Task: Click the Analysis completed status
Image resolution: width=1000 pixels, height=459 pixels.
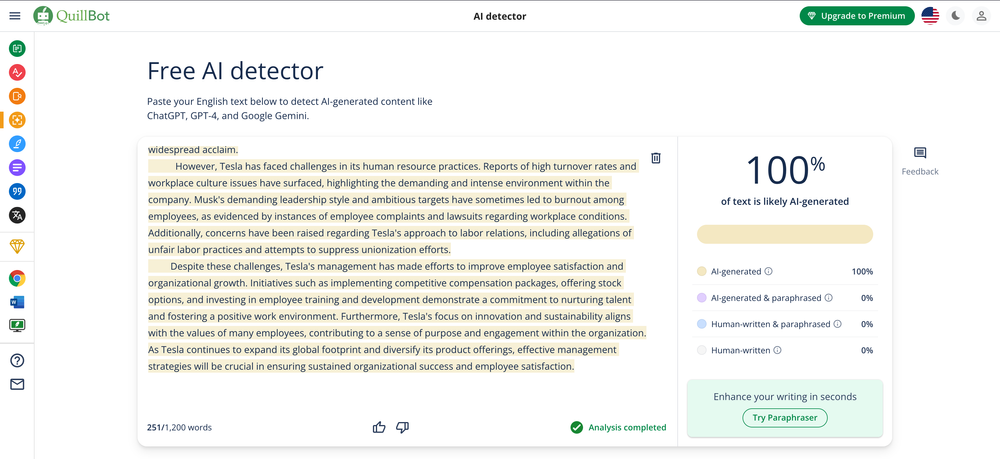Action: (x=618, y=427)
